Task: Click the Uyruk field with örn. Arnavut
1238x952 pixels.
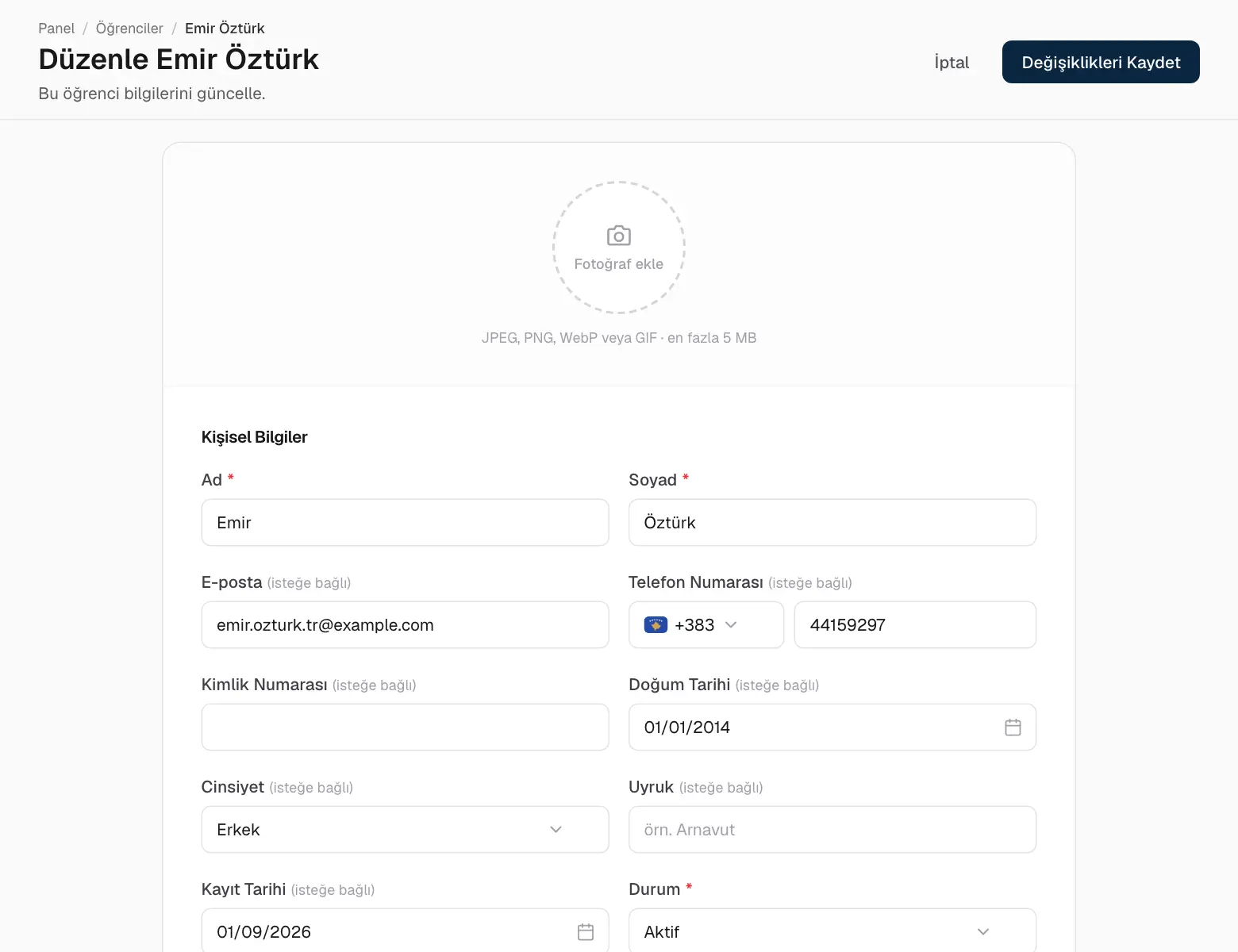Action: tap(832, 829)
